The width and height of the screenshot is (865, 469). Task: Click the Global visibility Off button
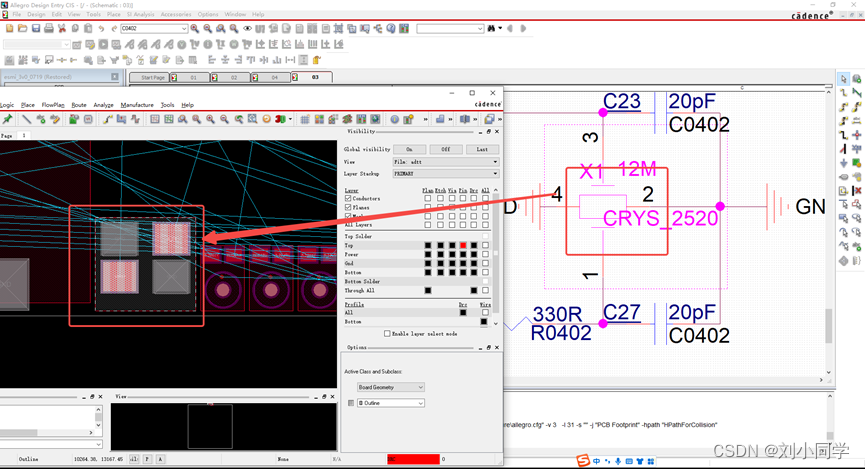tap(445, 149)
